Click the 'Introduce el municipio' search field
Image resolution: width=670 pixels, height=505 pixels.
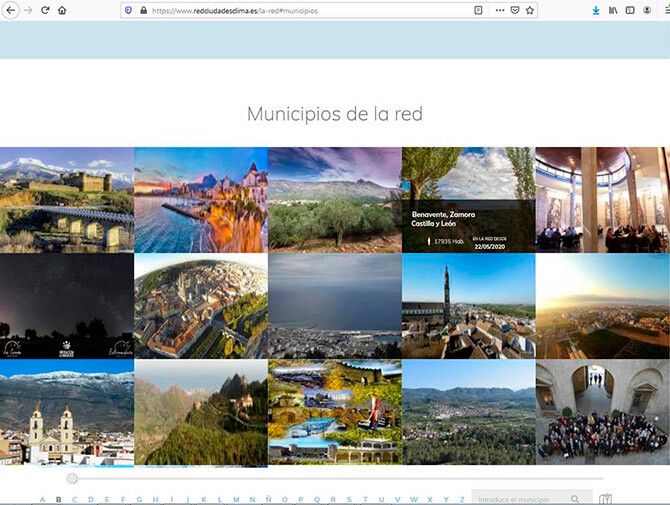[x=520, y=498]
